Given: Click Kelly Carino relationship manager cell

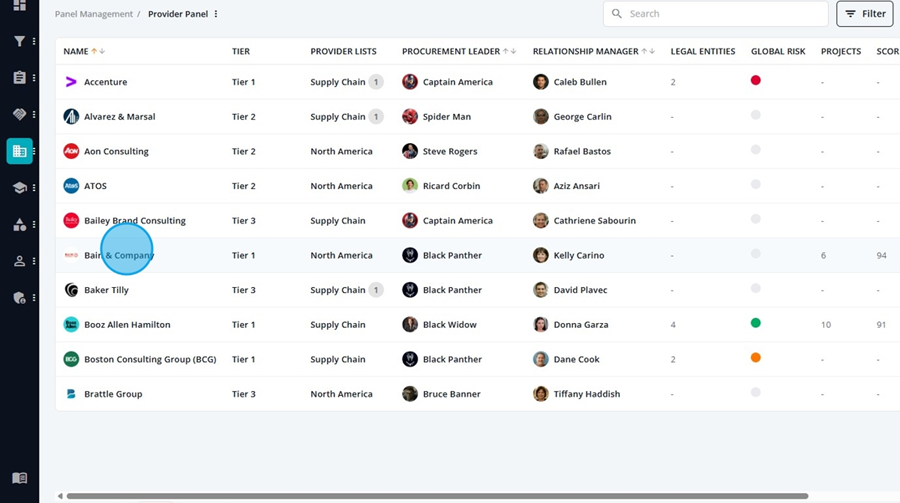Looking at the screenshot, I should pos(569,255).
